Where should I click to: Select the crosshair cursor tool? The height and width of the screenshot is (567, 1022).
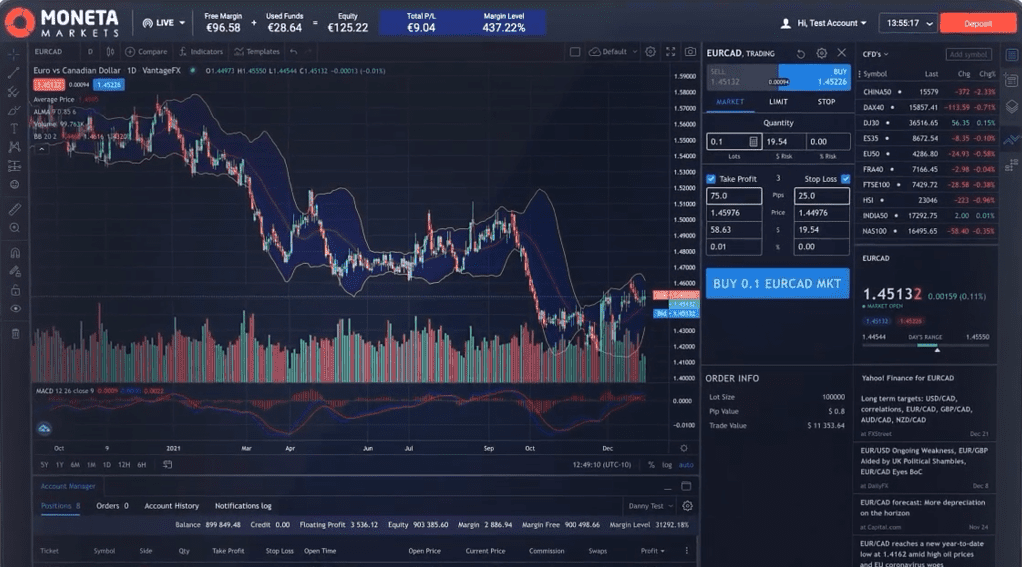tap(14, 55)
